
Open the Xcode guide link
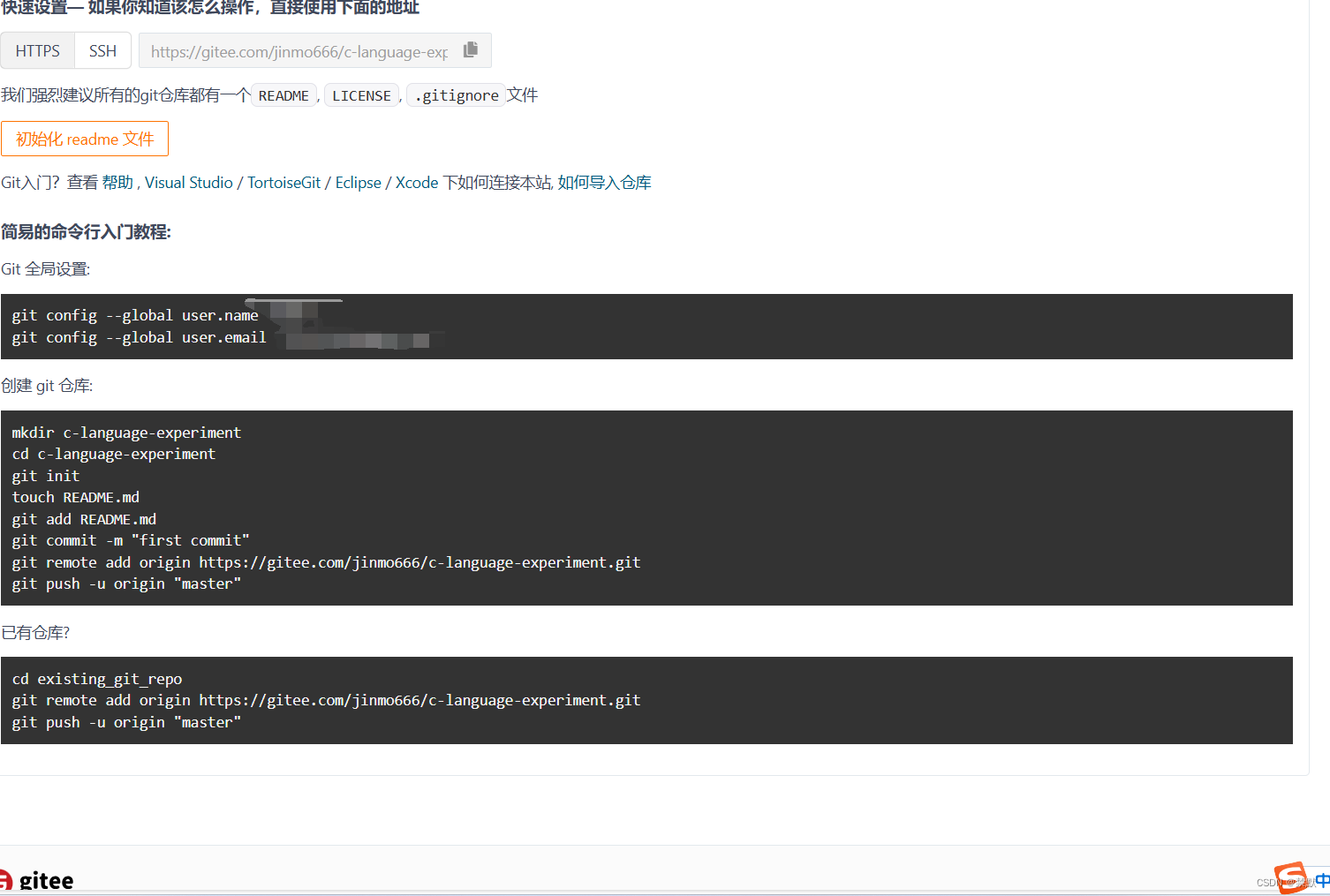pyautogui.click(x=417, y=183)
